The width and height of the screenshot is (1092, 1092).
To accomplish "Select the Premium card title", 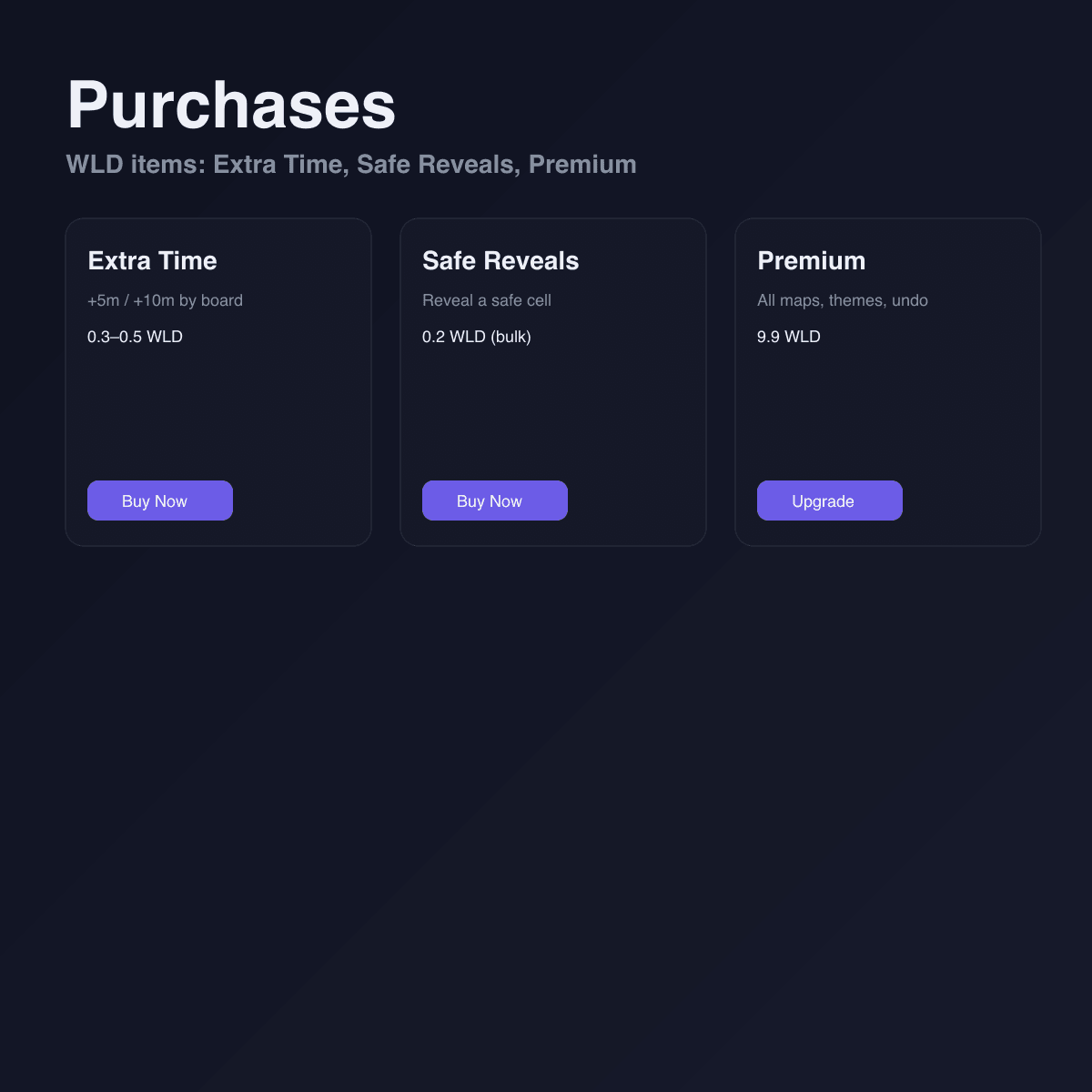I will click(811, 261).
